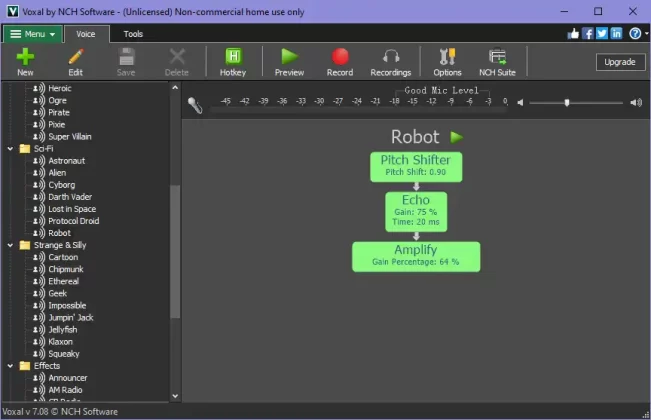
Task: Select the Ogre voice
Action: [57, 100]
